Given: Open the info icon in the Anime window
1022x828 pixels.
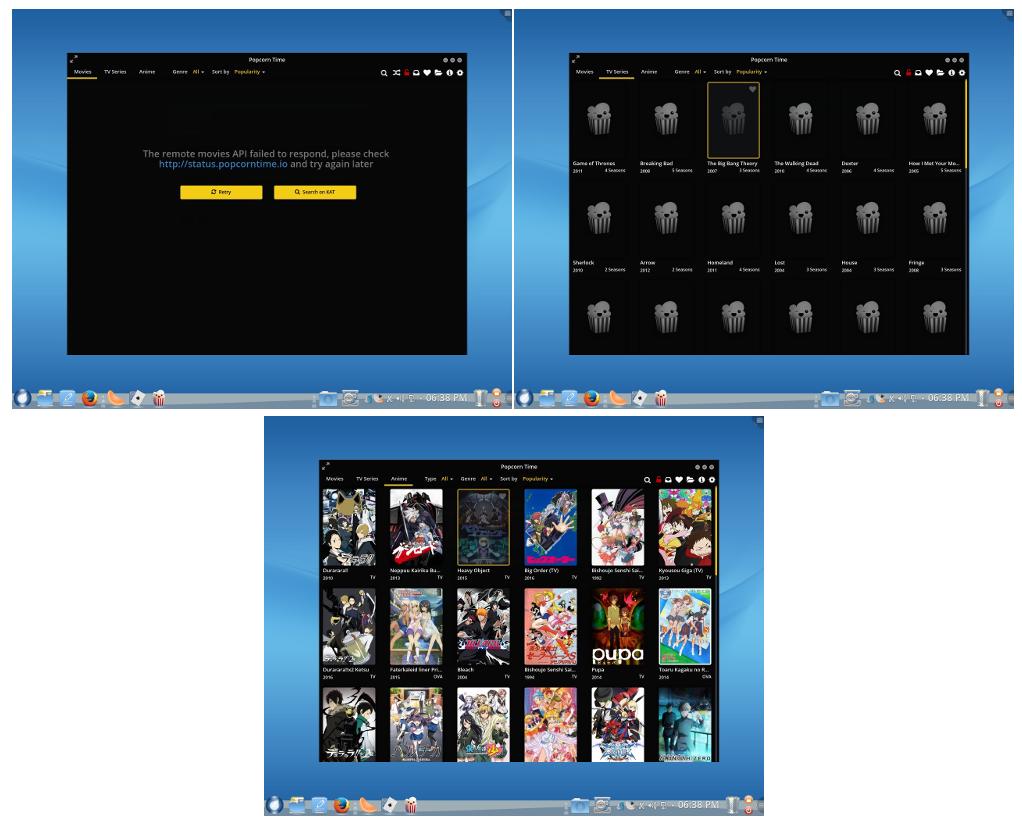Looking at the screenshot, I should 701,480.
